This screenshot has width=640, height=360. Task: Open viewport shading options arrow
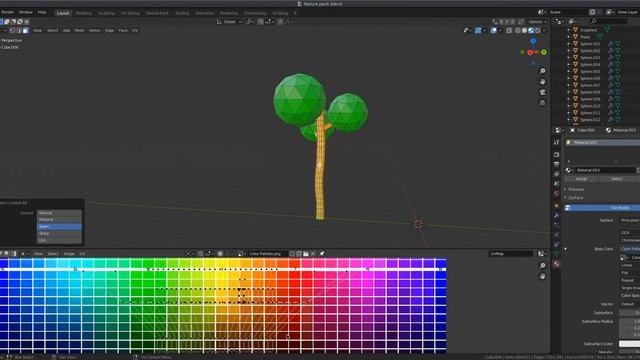(544, 30)
